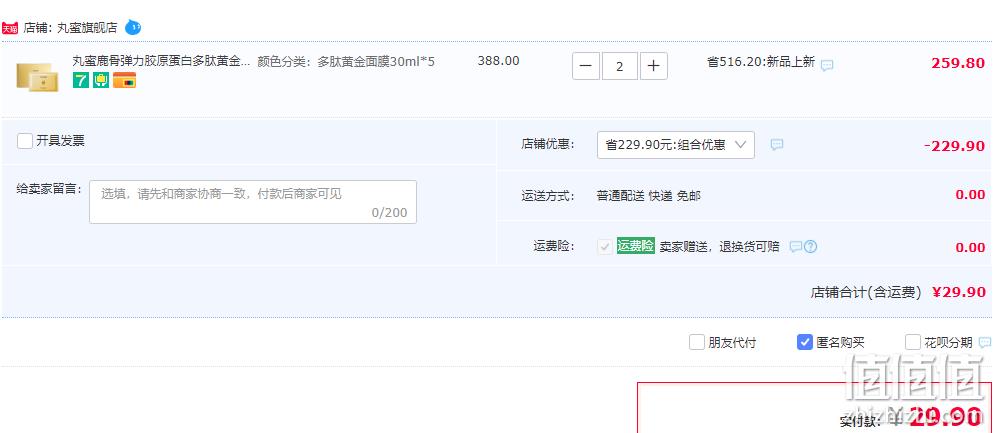The width and height of the screenshot is (993, 433).
Task: Click the orange credit card badge
Action: [125, 80]
